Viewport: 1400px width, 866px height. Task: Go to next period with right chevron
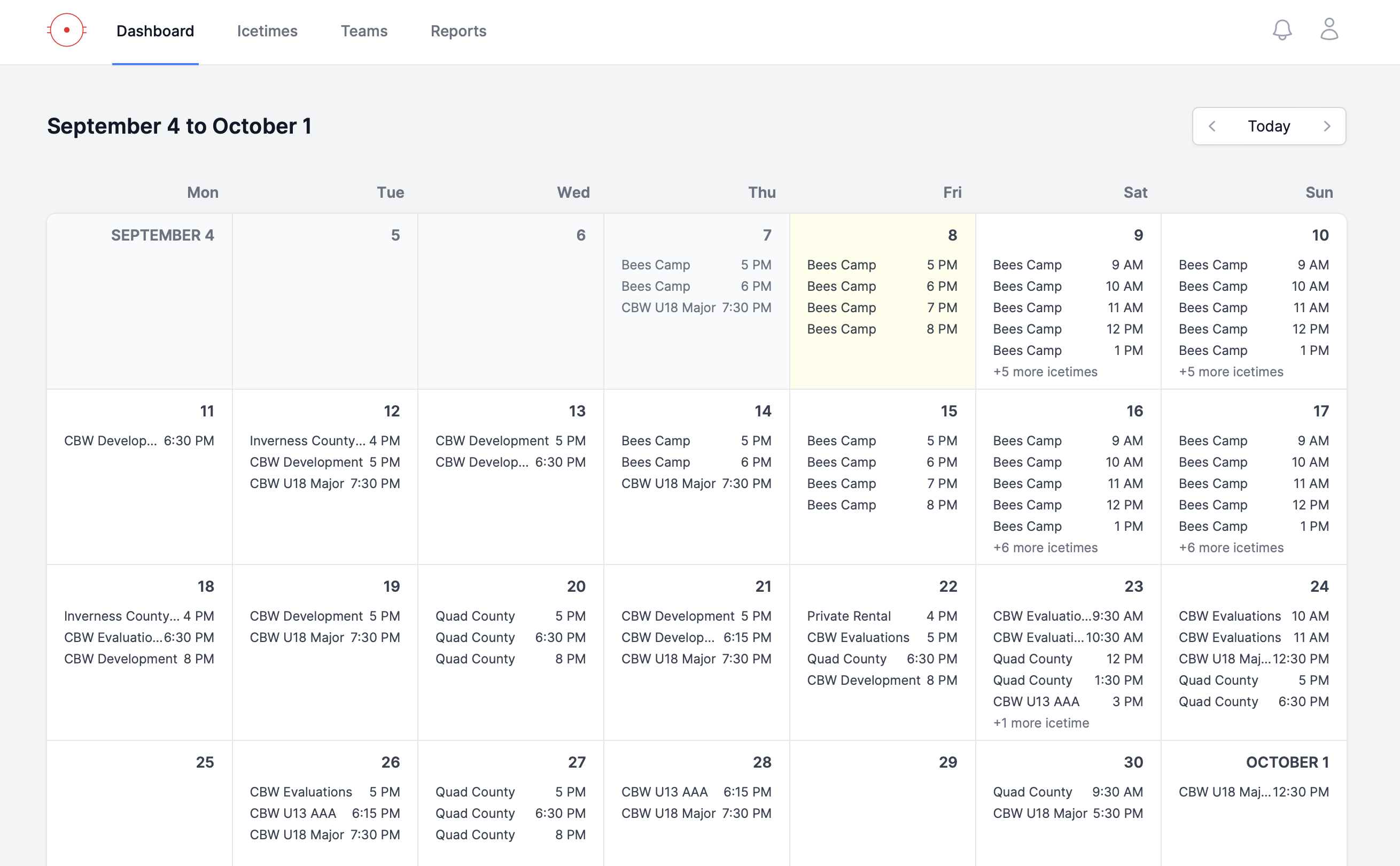[x=1327, y=126]
